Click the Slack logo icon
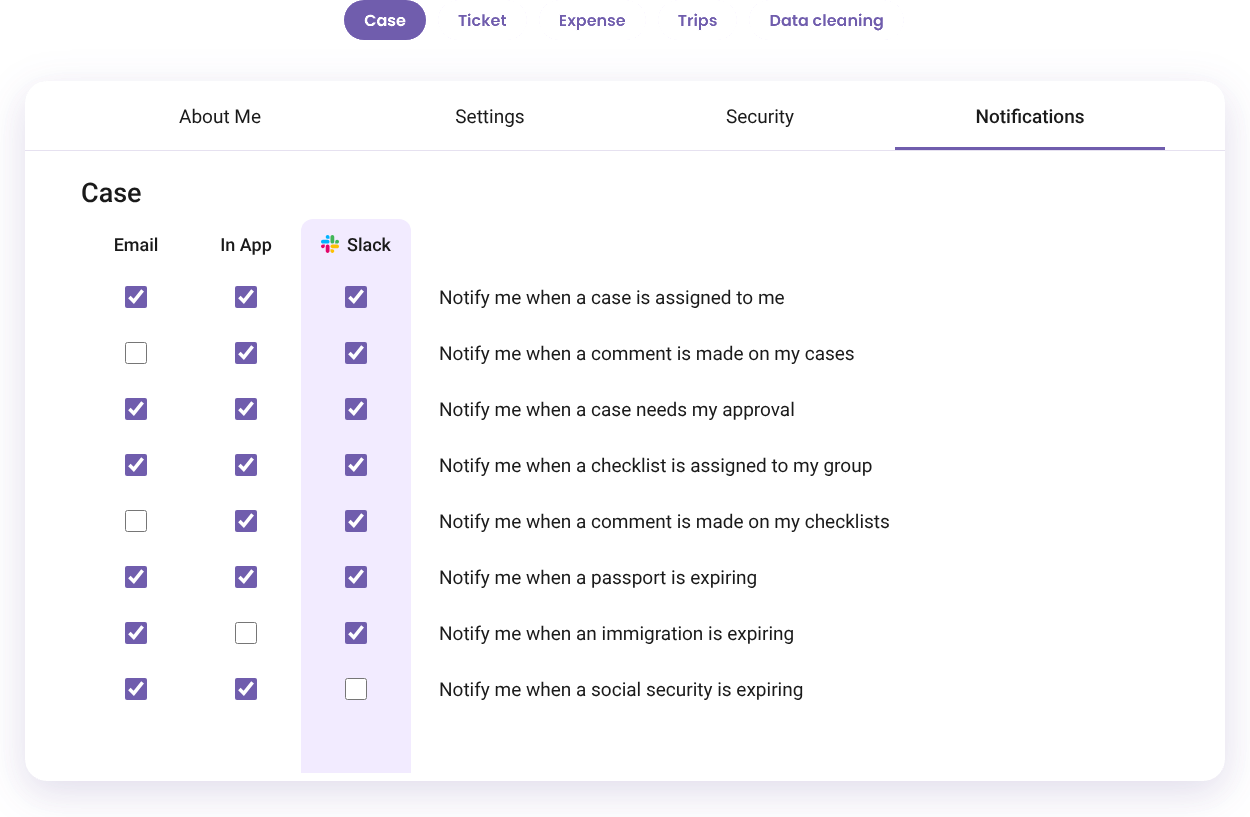Viewport: 1250px width, 817px height. pos(330,245)
